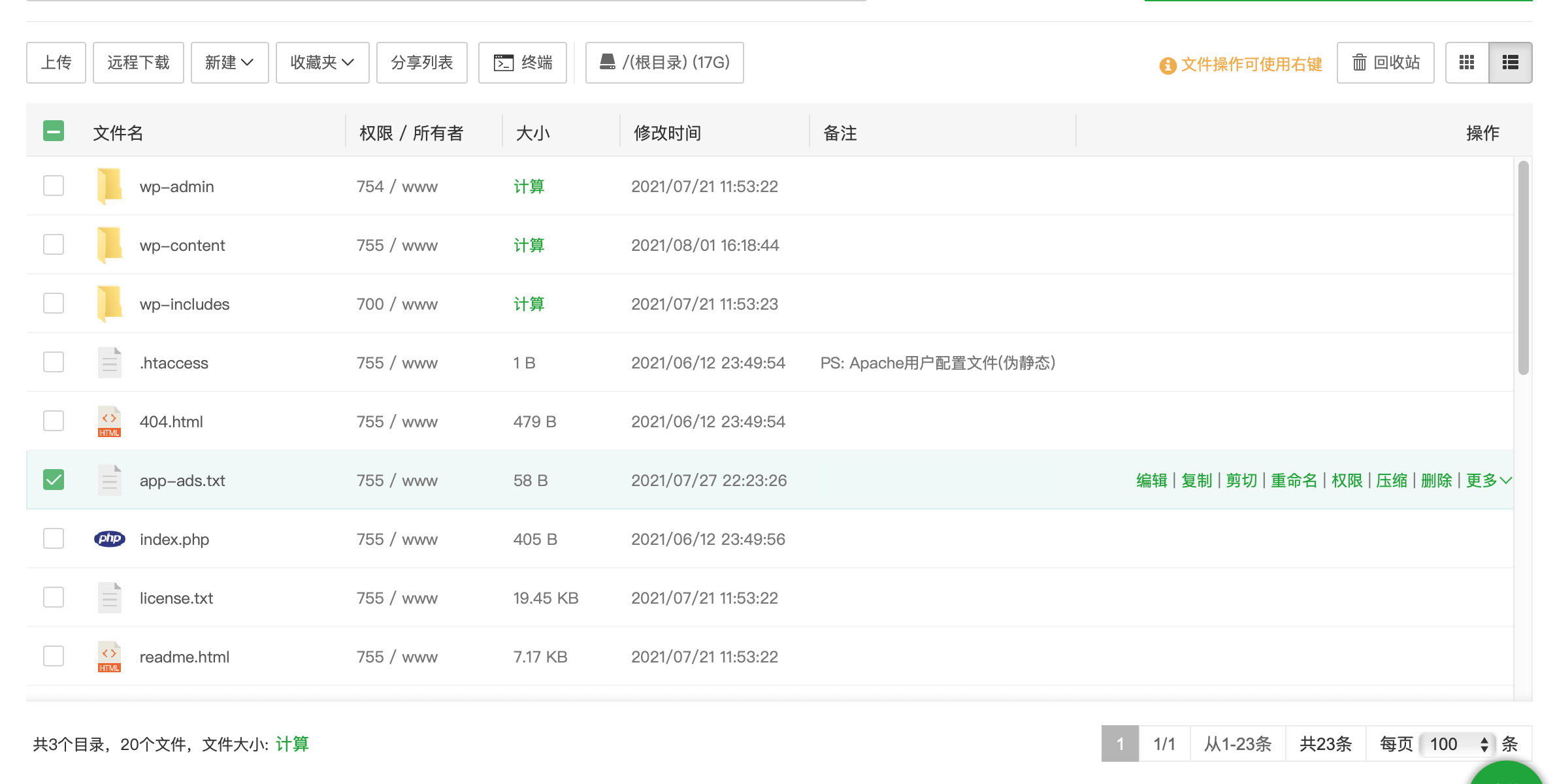
Task: Click the wp-admin folder icon
Action: click(110, 186)
